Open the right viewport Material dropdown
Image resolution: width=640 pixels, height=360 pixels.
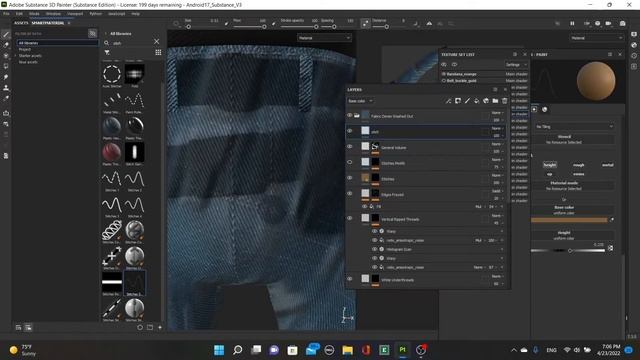tap(596, 38)
